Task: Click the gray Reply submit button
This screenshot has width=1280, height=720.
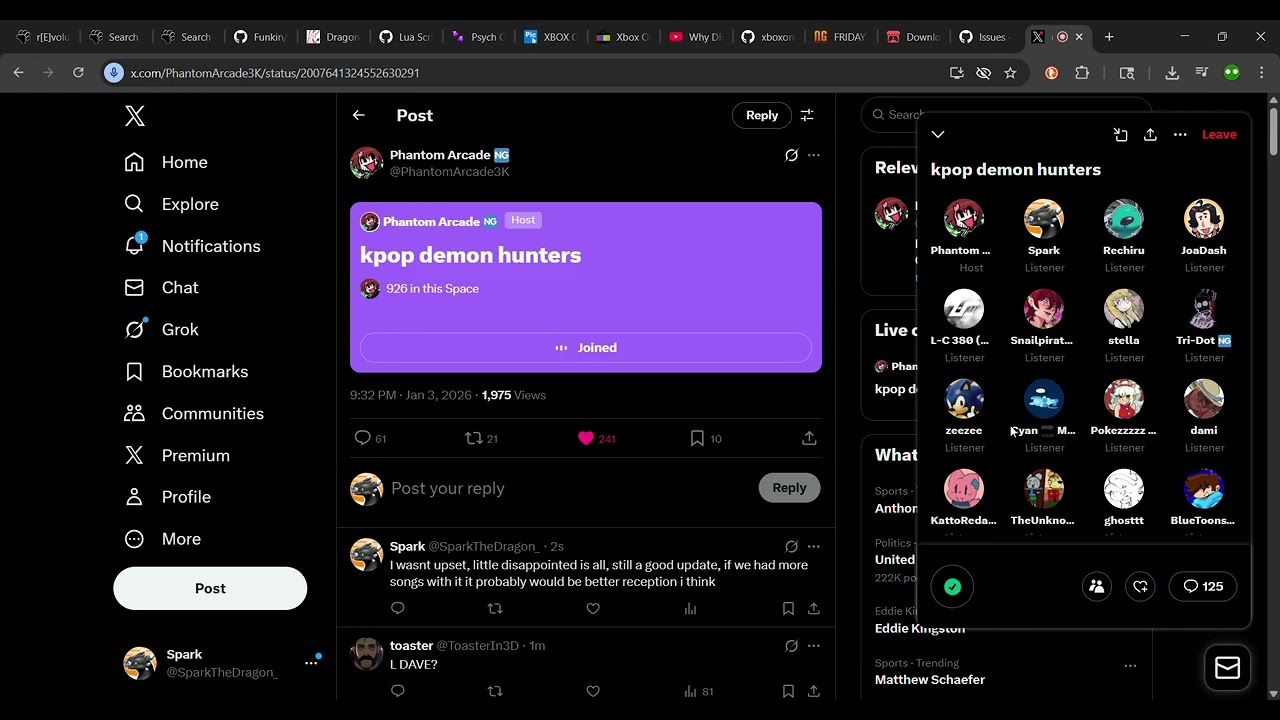Action: 789,488
